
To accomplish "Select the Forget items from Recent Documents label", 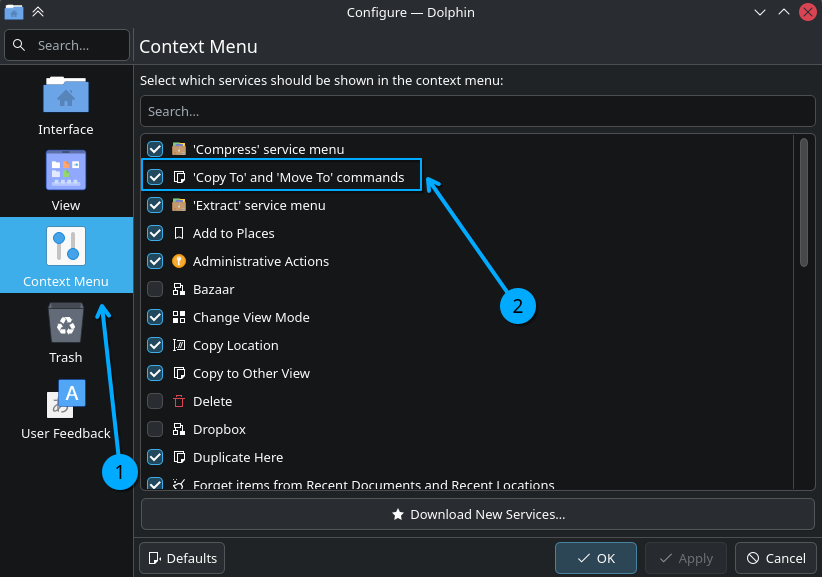I will point(373,484).
